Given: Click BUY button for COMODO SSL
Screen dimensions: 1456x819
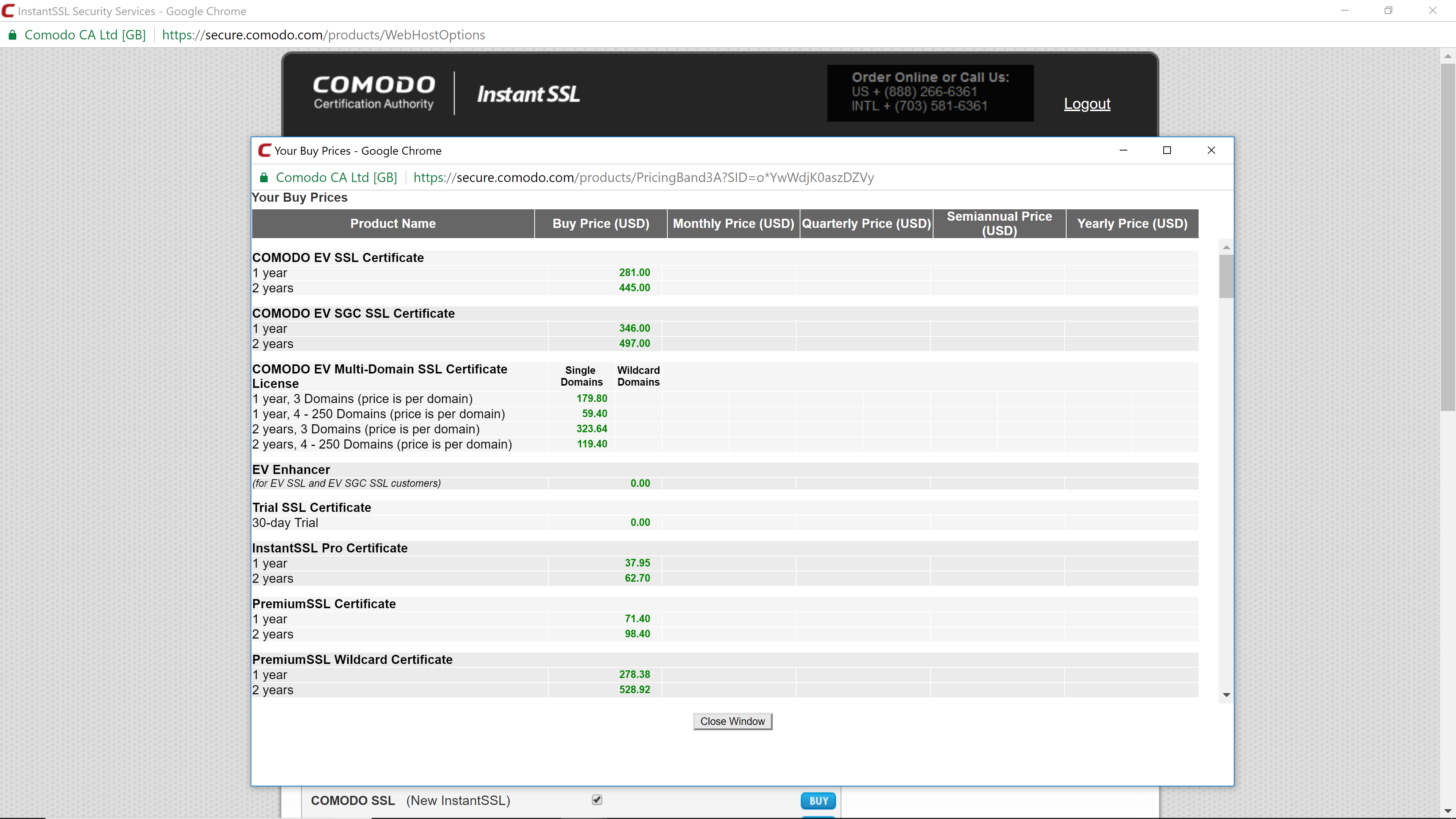Looking at the screenshot, I should tap(818, 800).
